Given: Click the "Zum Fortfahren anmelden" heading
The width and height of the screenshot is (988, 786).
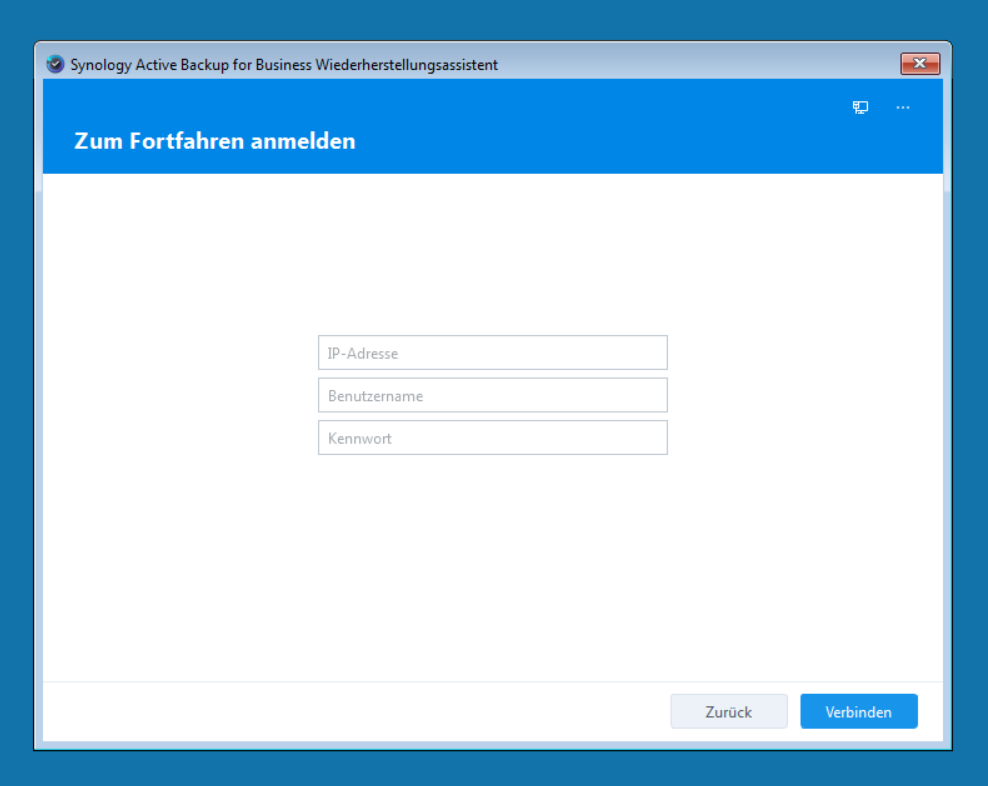Looking at the screenshot, I should click(x=215, y=141).
